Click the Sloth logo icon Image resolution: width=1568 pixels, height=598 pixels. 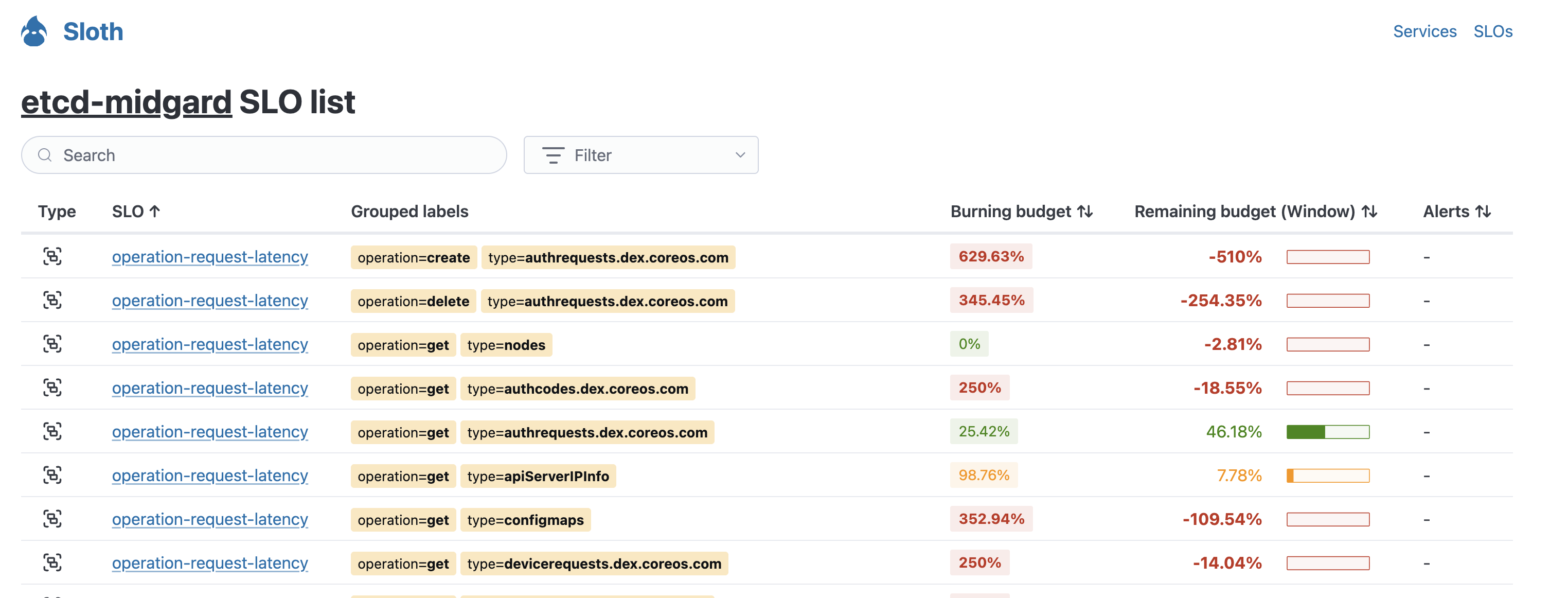(x=34, y=31)
